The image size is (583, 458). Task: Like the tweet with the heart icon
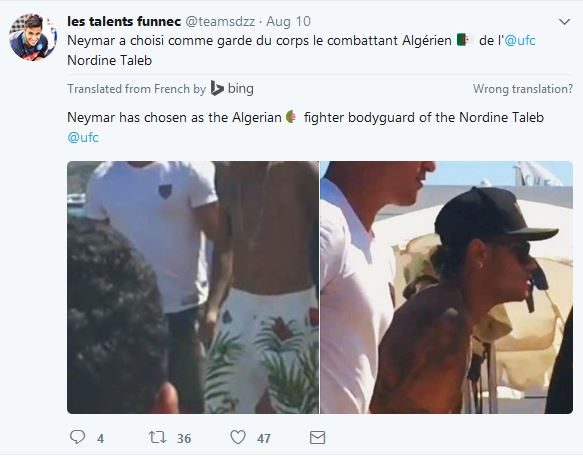pyautogui.click(x=238, y=437)
